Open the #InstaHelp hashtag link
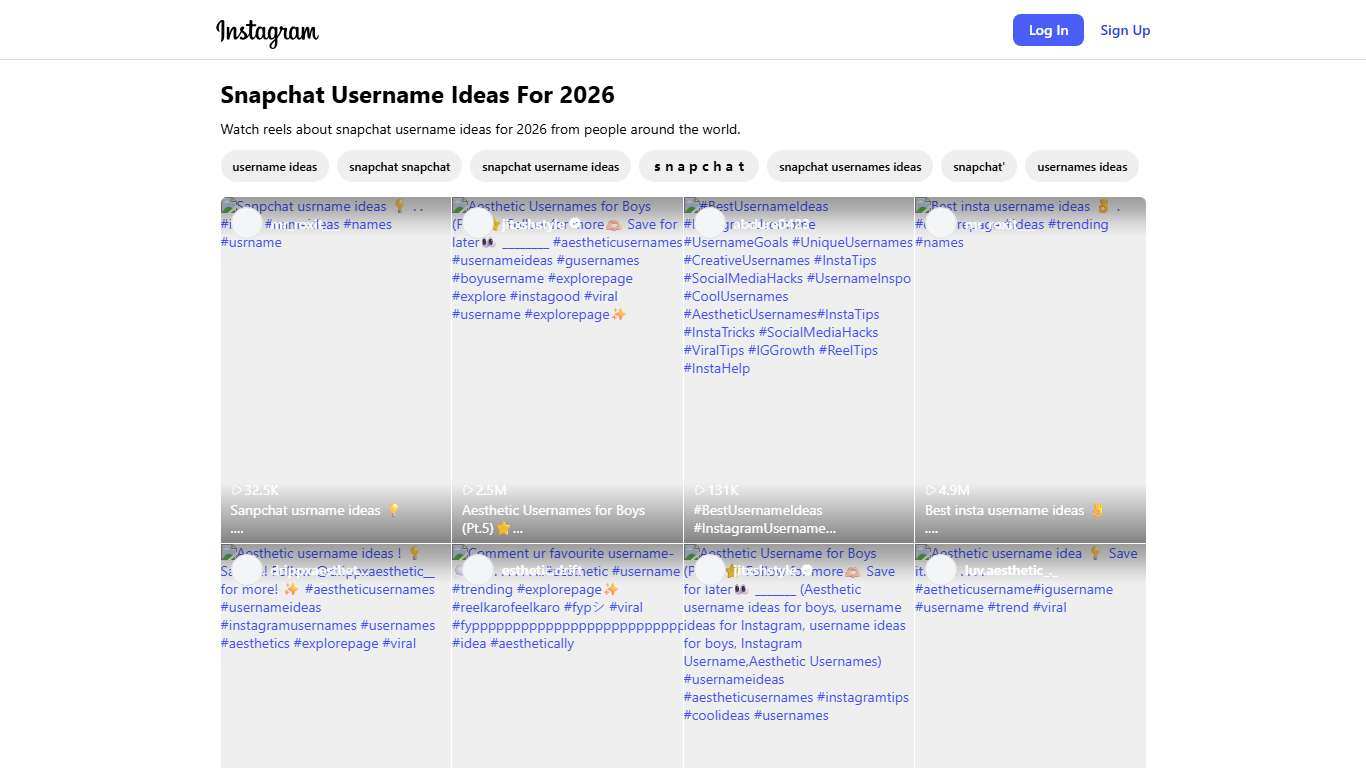1366x768 pixels. (716, 369)
